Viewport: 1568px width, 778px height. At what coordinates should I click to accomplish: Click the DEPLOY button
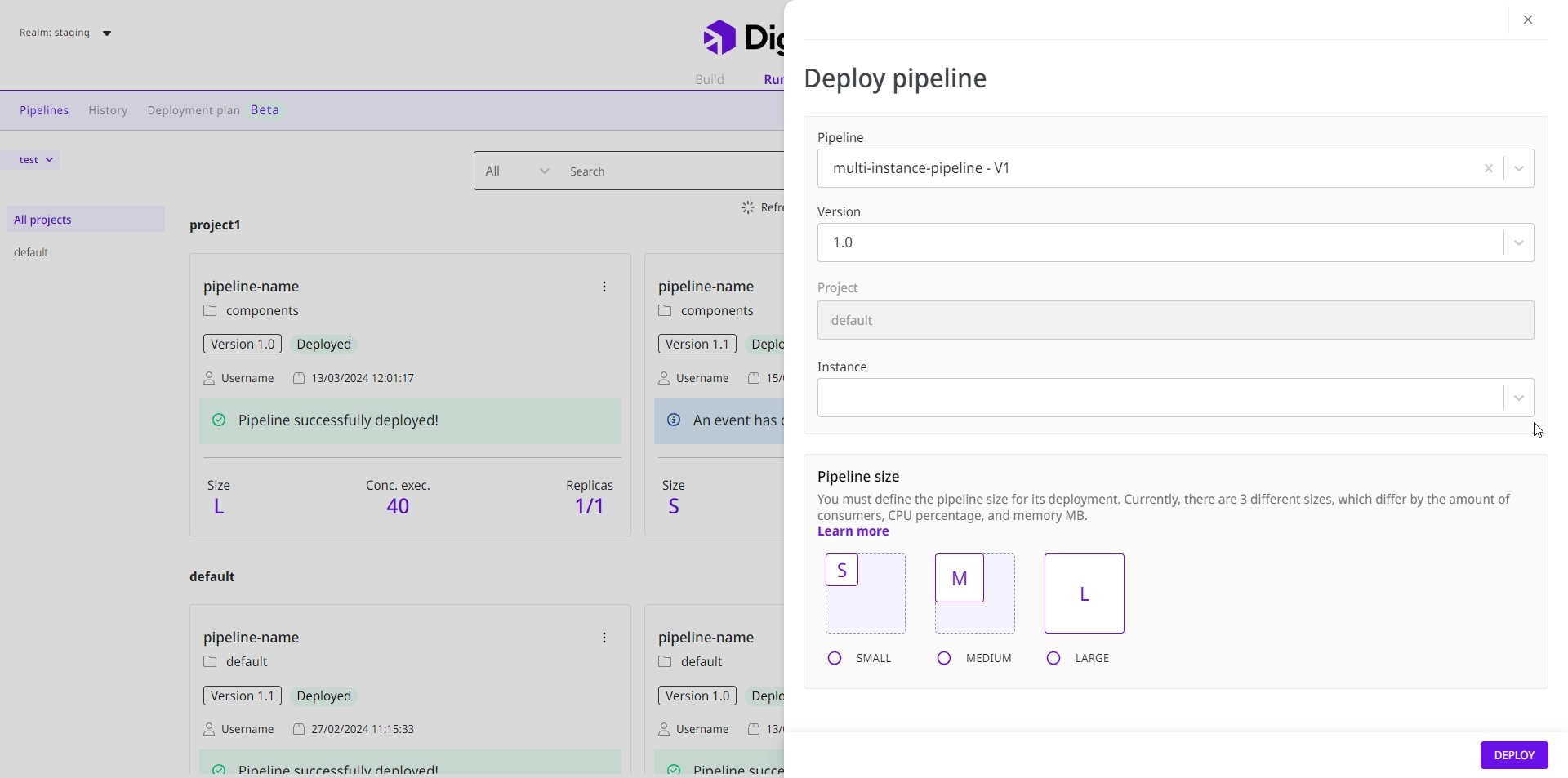[x=1513, y=755]
